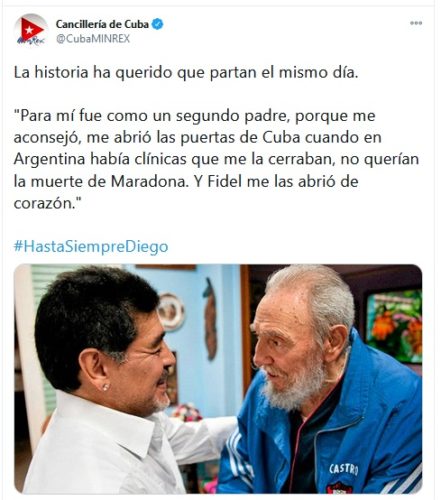Click the bearded man in blue jacket

(x=320, y=383)
